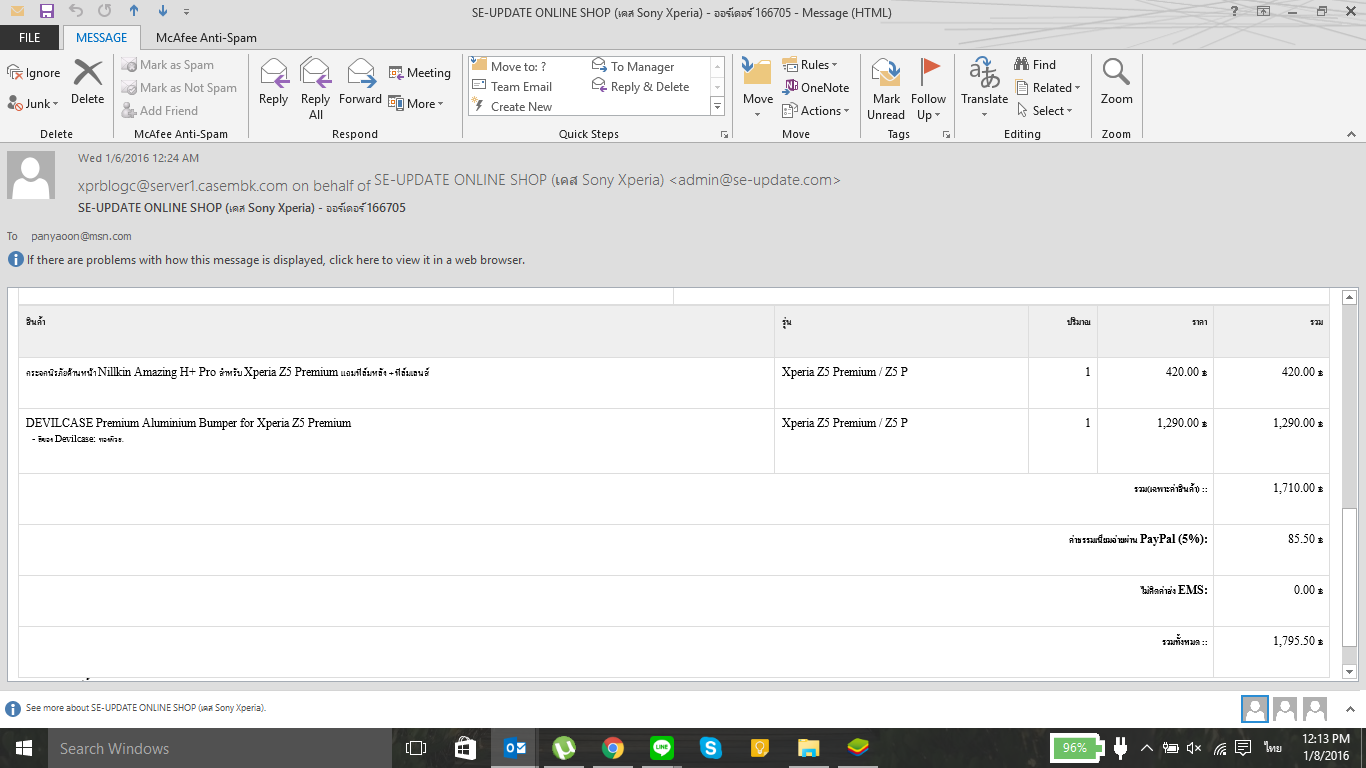Launch Google Chrome from the taskbar
Viewport: 1366px width, 768px height.
613,748
